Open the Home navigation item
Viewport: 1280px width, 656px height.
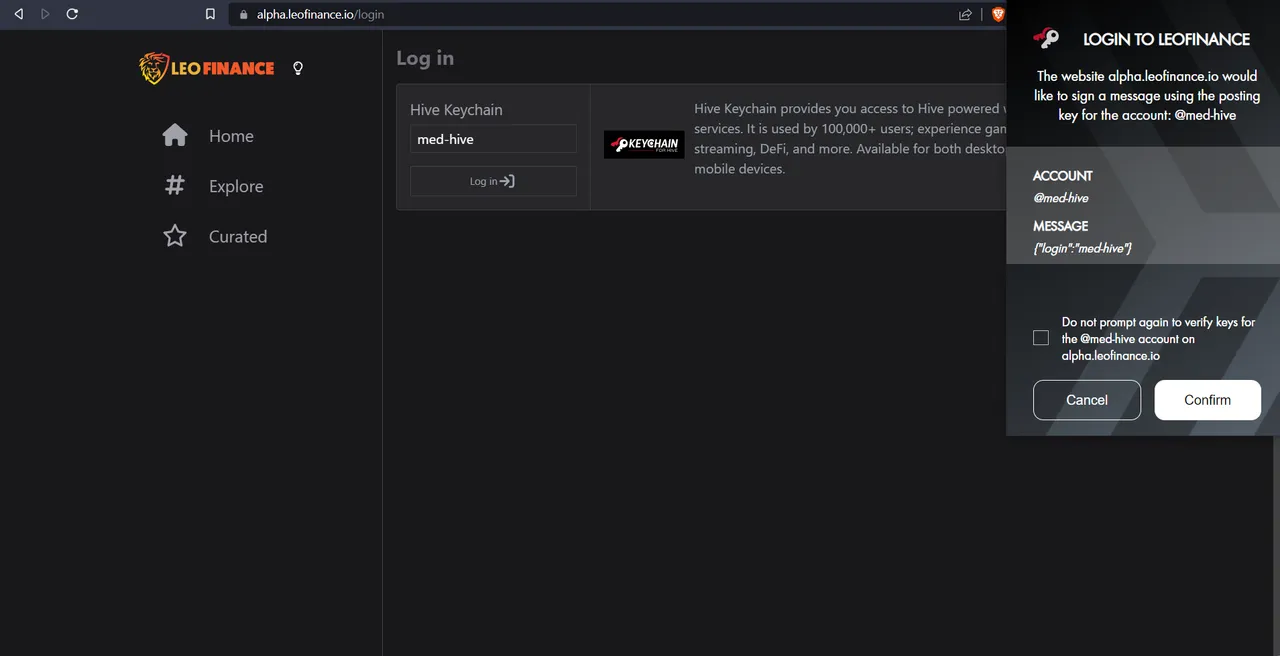coord(208,136)
